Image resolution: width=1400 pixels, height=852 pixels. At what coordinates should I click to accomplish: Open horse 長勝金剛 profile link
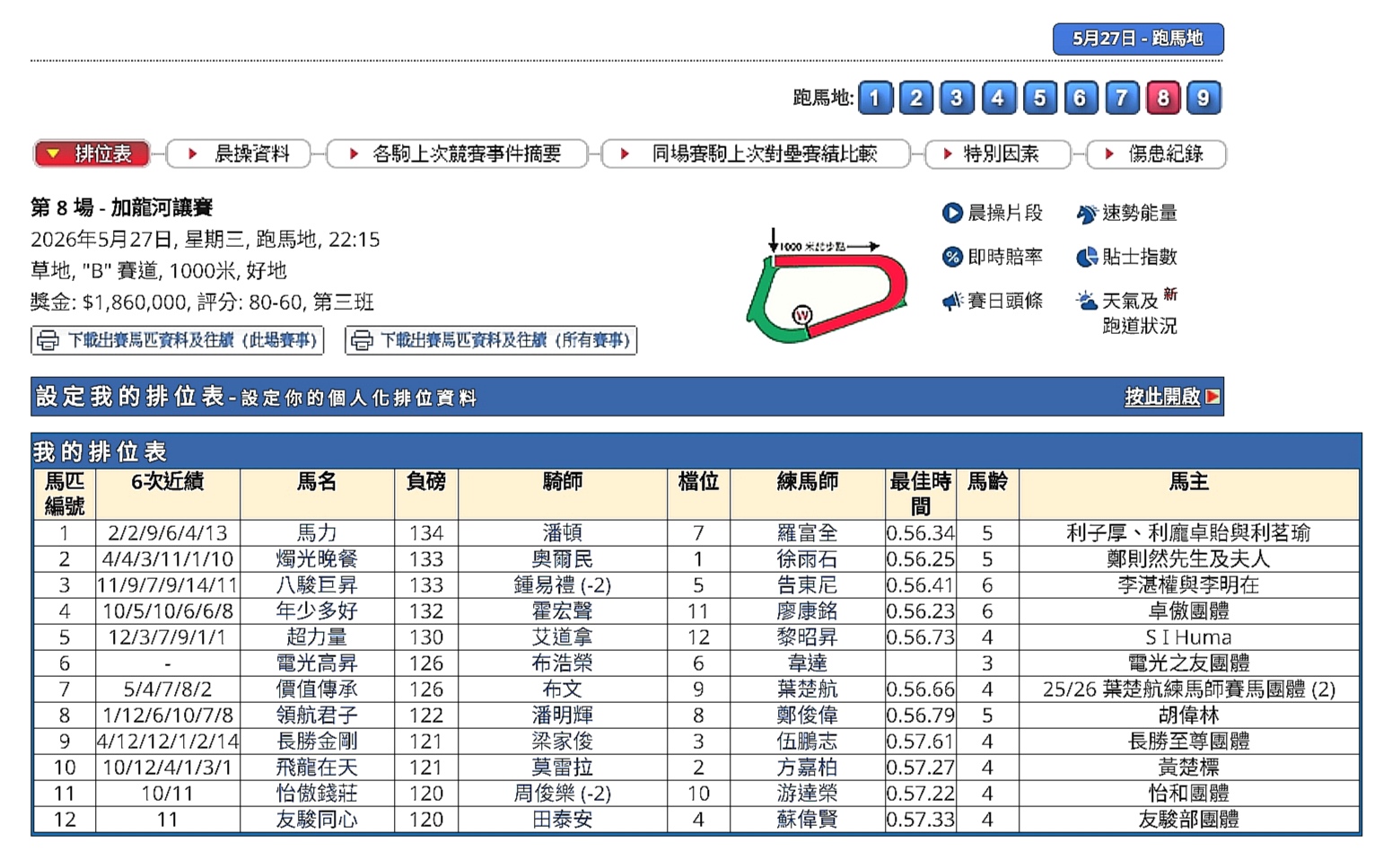coord(317,742)
